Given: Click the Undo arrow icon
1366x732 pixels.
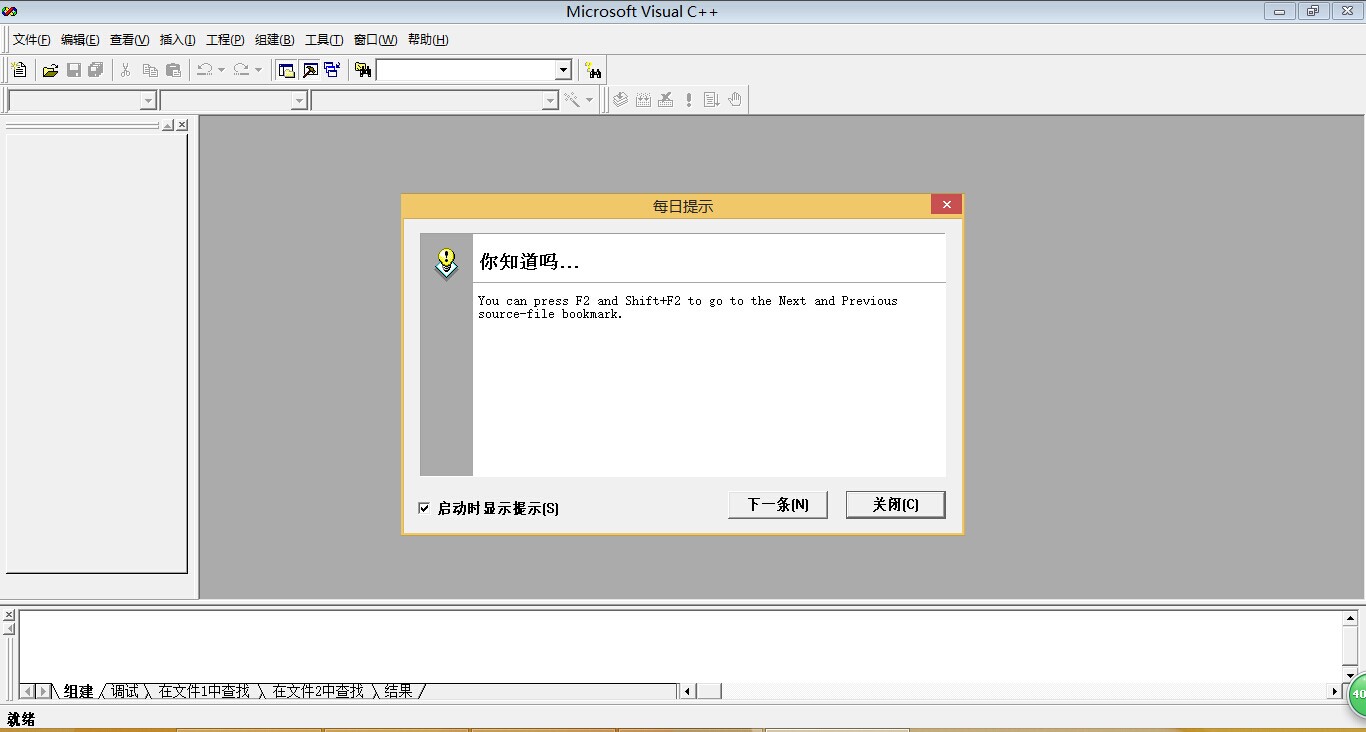Looking at the screenshot, I should (x=204, y=70).
